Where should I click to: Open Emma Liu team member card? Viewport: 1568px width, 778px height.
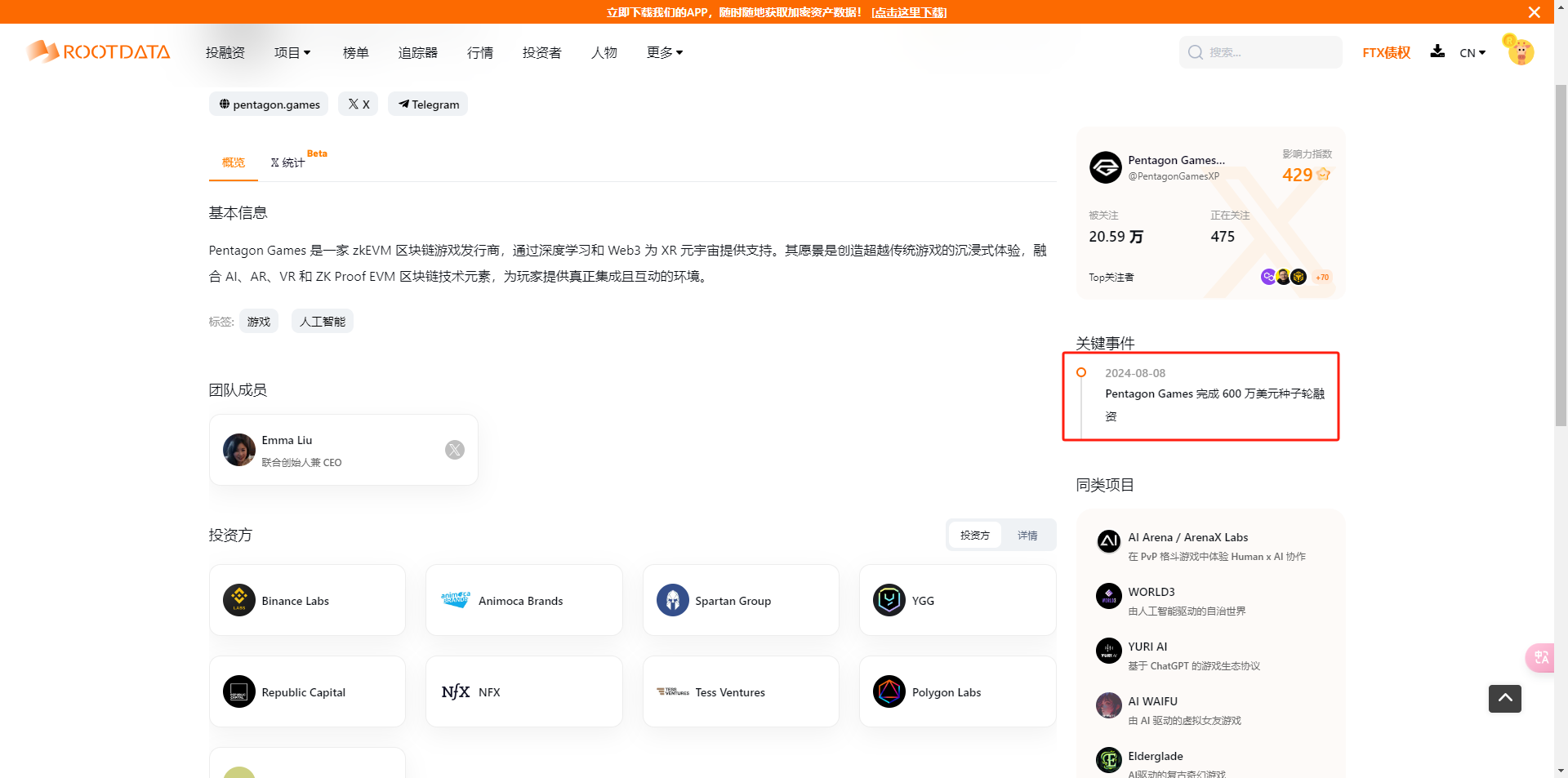point(344,450)
